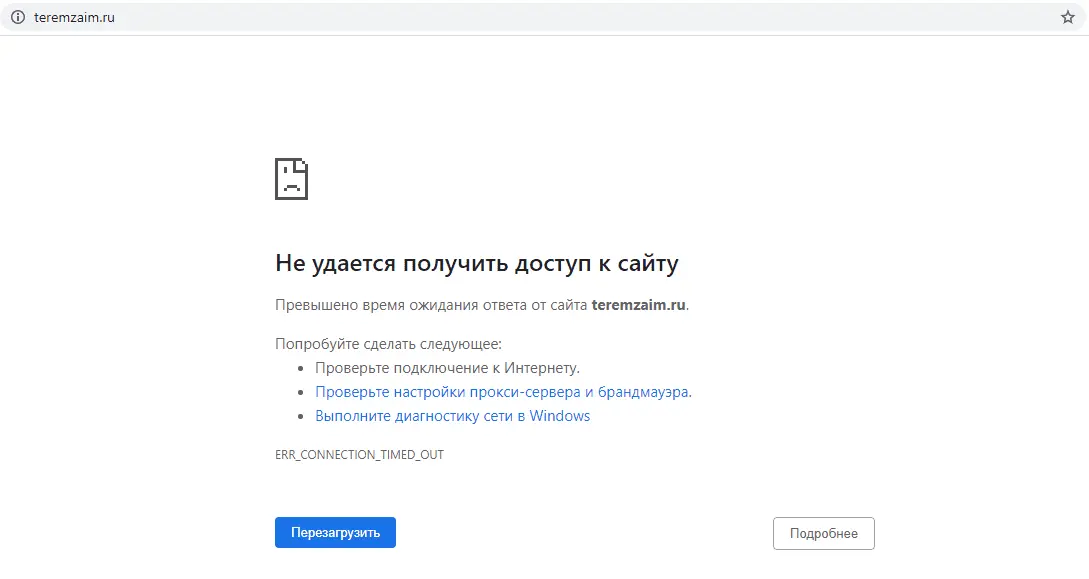
Task: Select the ERR_CONNECTION_TIMED_OUT code
Action: click(x=360, y=454)
